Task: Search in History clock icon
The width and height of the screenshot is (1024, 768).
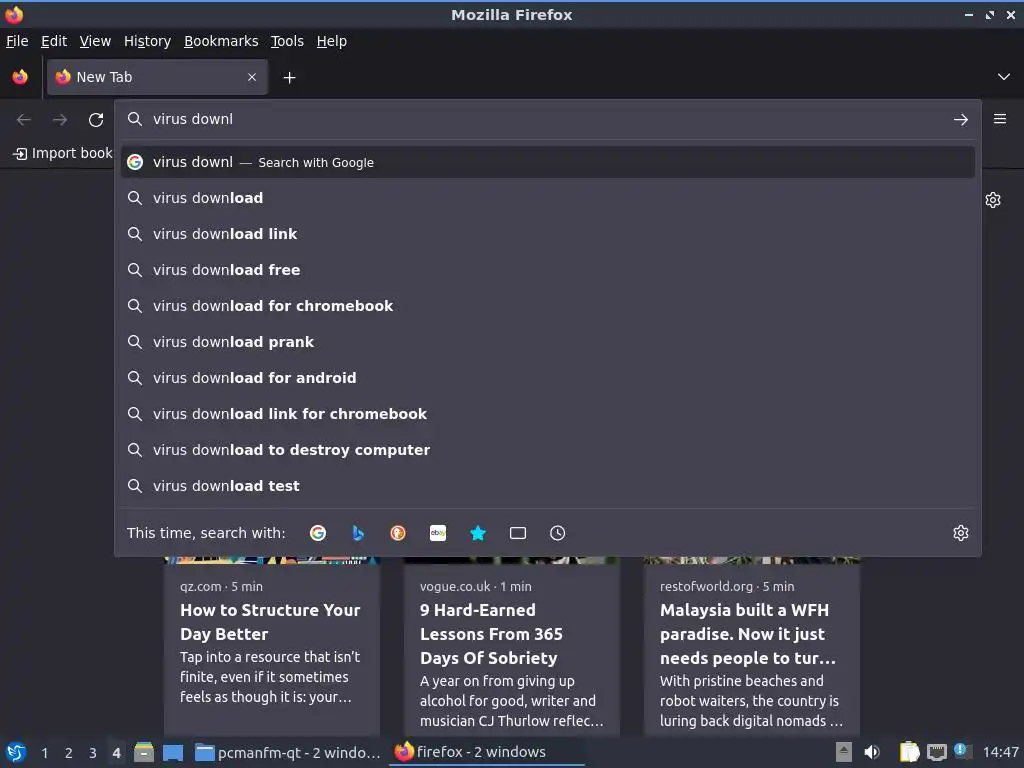Action: pos(558,533)
